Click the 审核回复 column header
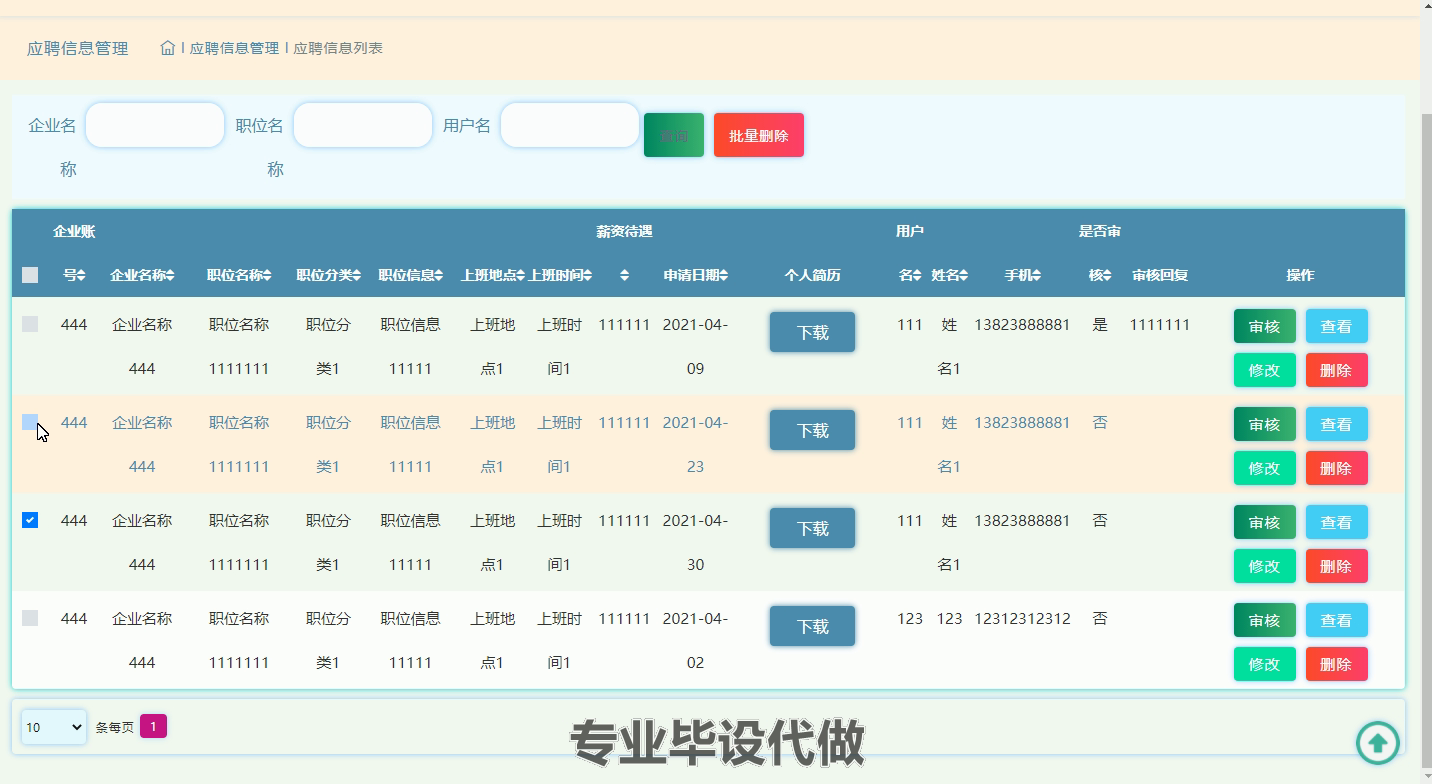The image size is (1432, 784). 1160,275
